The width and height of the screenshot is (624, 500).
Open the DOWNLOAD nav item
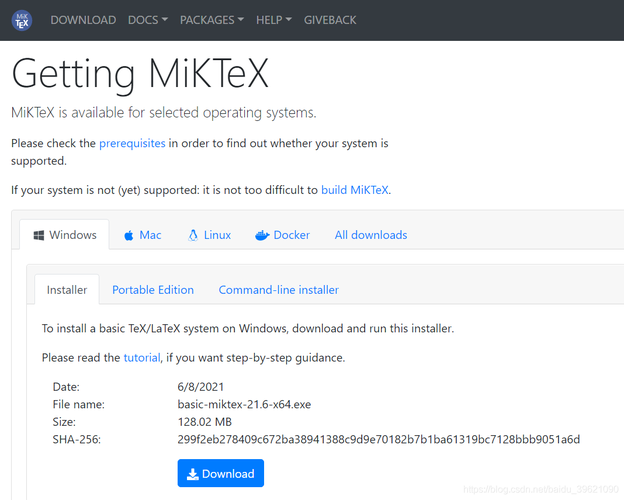(83, 20)
